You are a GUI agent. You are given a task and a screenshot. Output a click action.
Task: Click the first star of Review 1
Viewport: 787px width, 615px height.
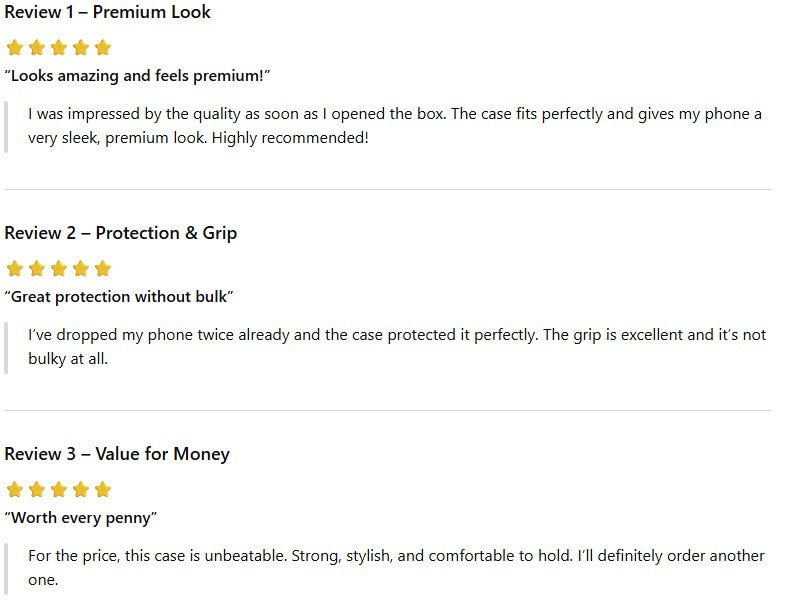click(14, 48)
